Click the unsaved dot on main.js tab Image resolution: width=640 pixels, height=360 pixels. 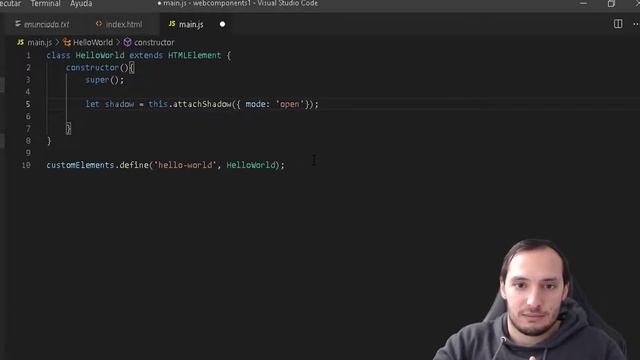click(x=222, y=24)
